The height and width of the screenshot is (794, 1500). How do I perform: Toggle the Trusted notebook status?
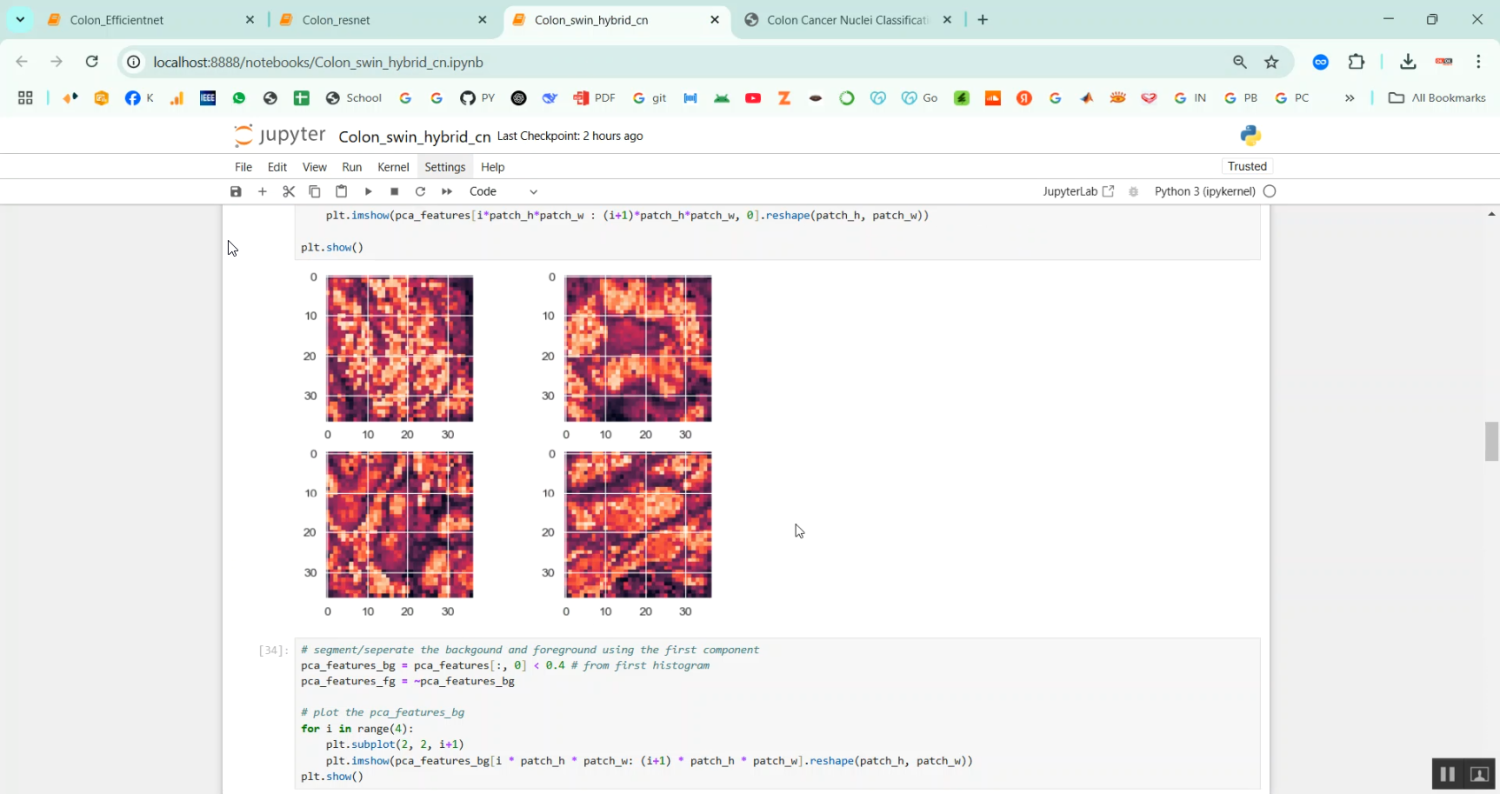[x=1246, y=166]
